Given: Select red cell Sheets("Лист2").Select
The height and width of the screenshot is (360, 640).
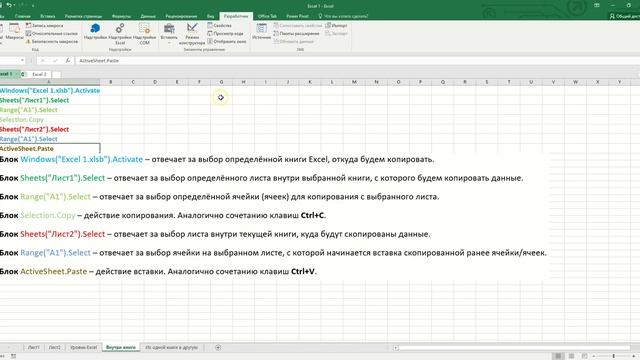Looking at the screenshot, I should pos(50,129).
